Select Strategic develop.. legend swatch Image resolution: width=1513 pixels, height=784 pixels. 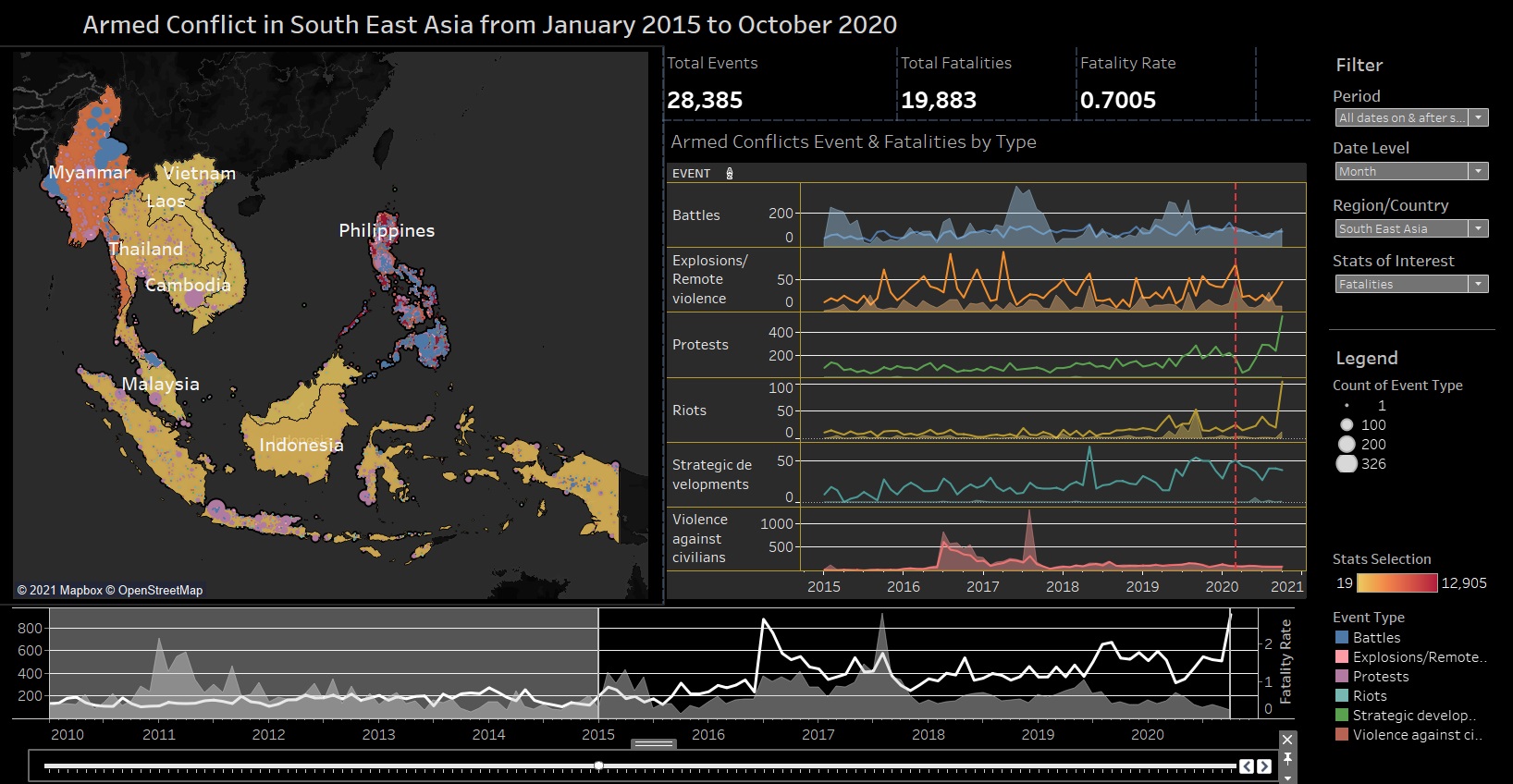[1342, 715]
